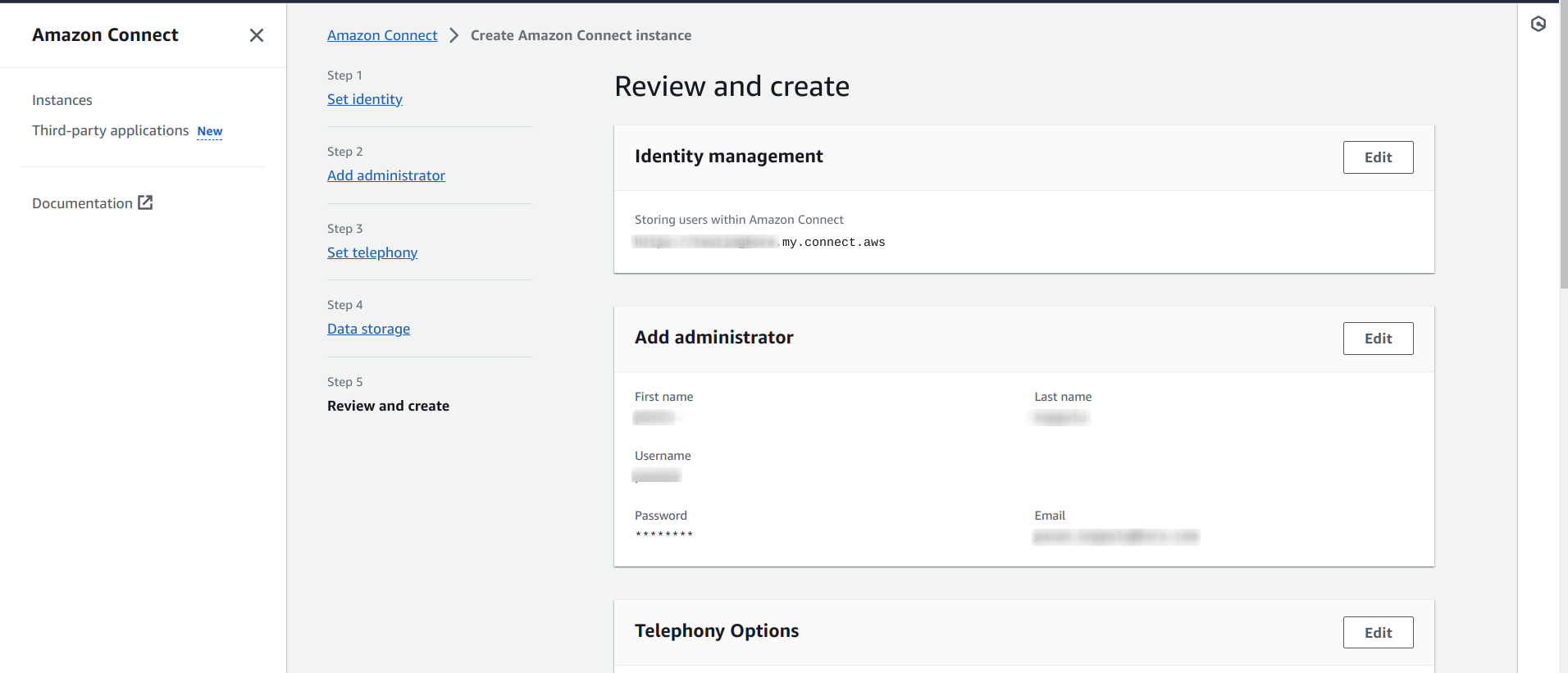Open Third-party applications in sidebar
Image resolution: width=1568 pixels, height=673 pixels.
click(x=110, y=130)
